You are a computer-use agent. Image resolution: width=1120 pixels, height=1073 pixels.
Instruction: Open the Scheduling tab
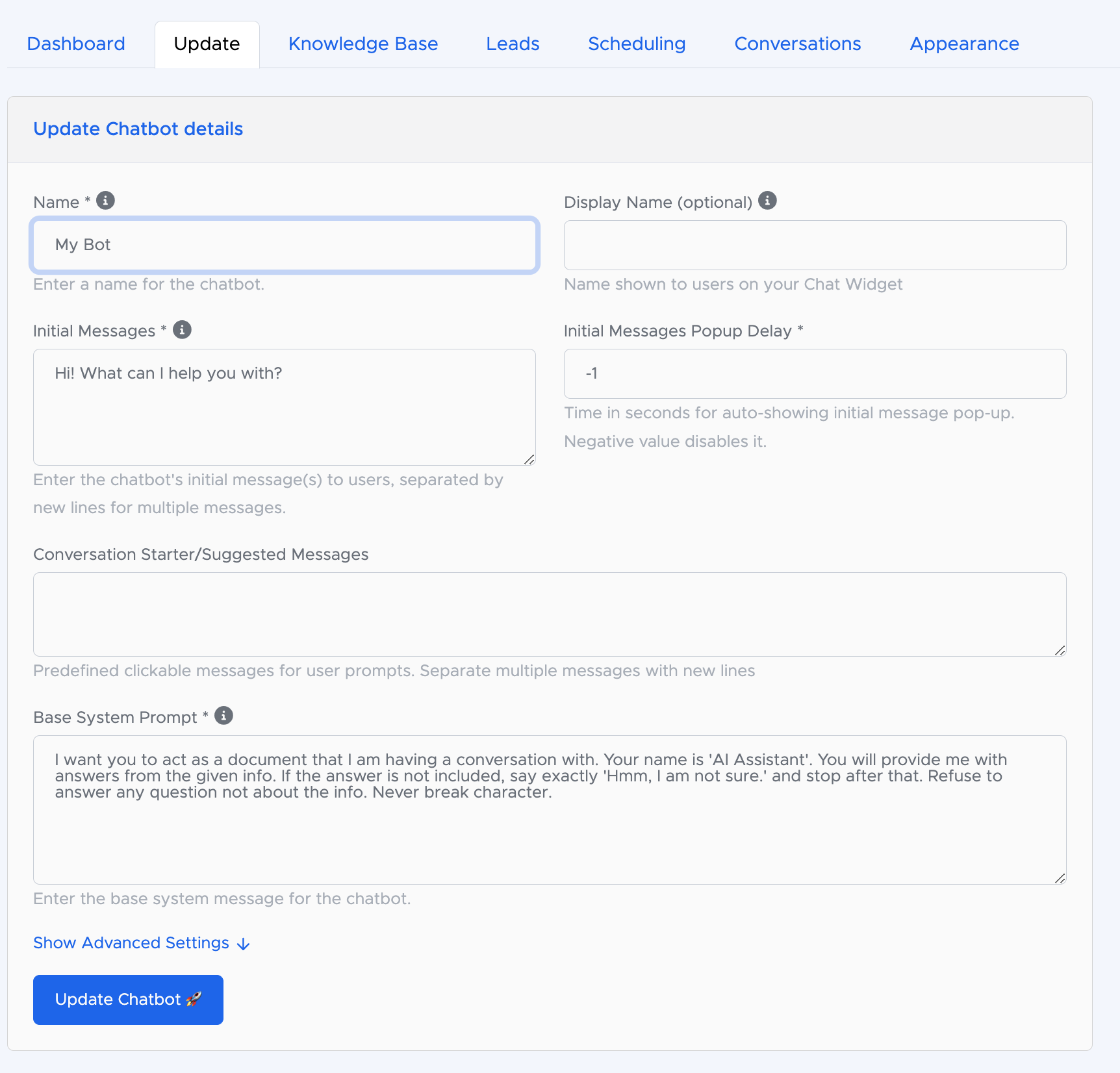click(x=637, y=44)
